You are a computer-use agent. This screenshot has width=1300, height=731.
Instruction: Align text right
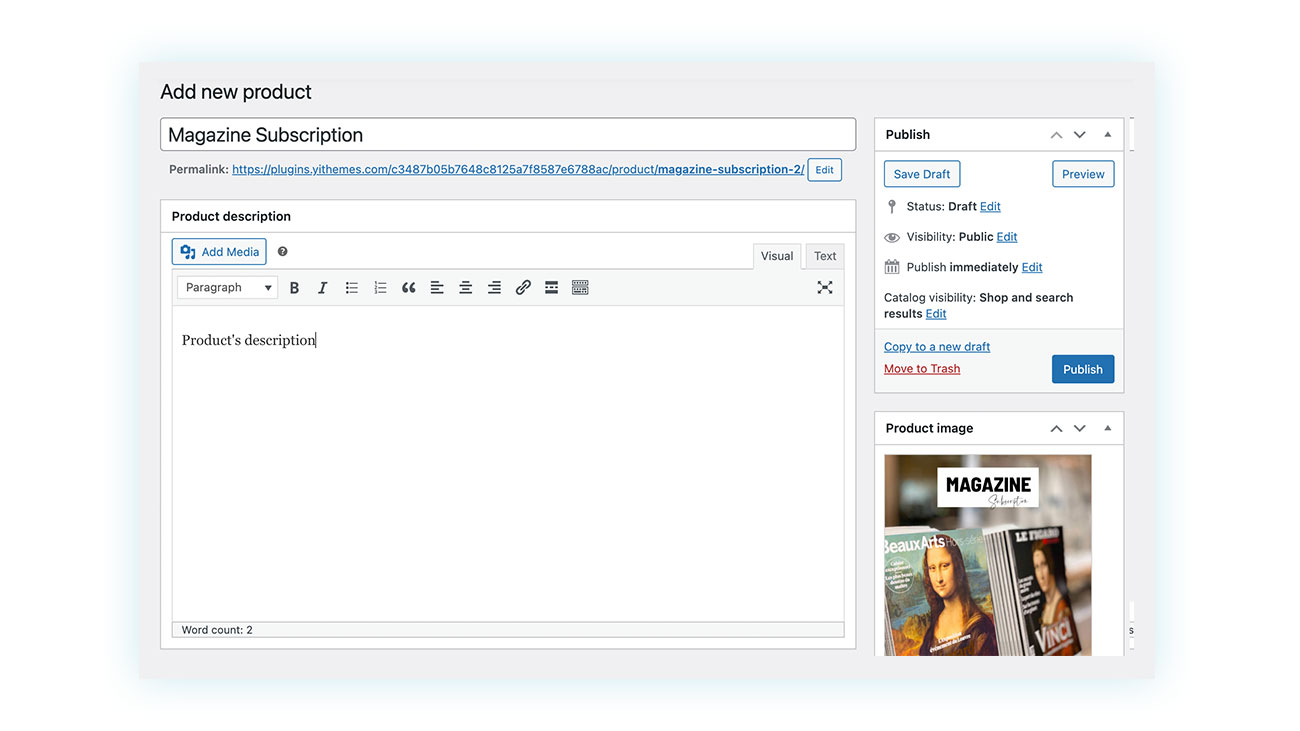coord(494,288)
